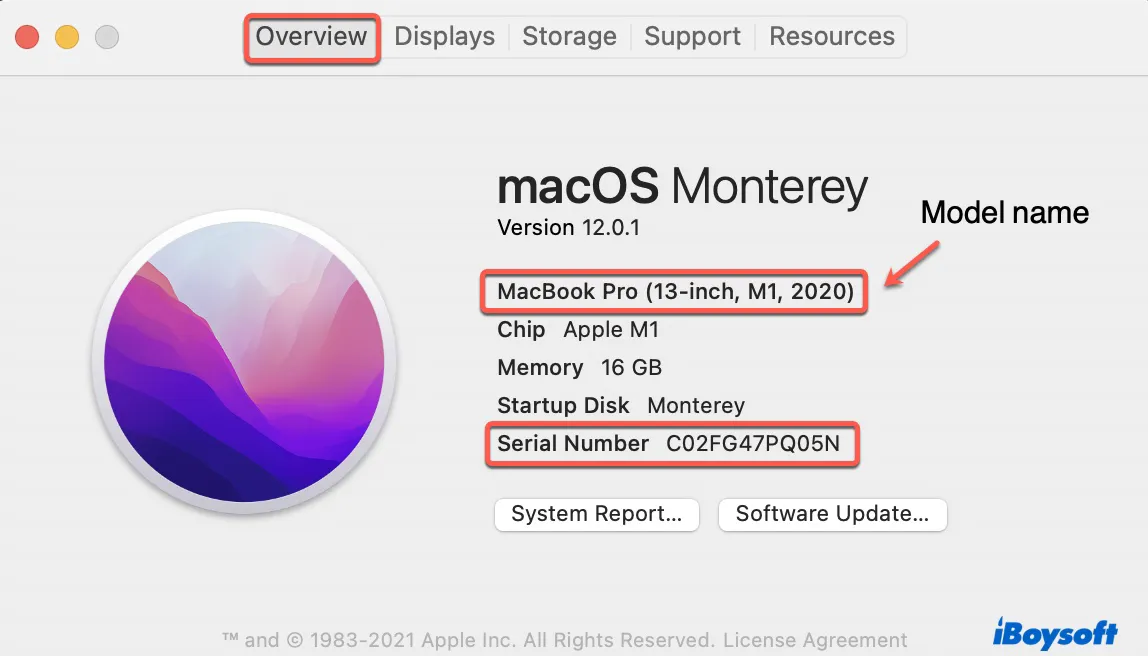Close the About This Mac window

pyautogui.click(x=27, y=38)
